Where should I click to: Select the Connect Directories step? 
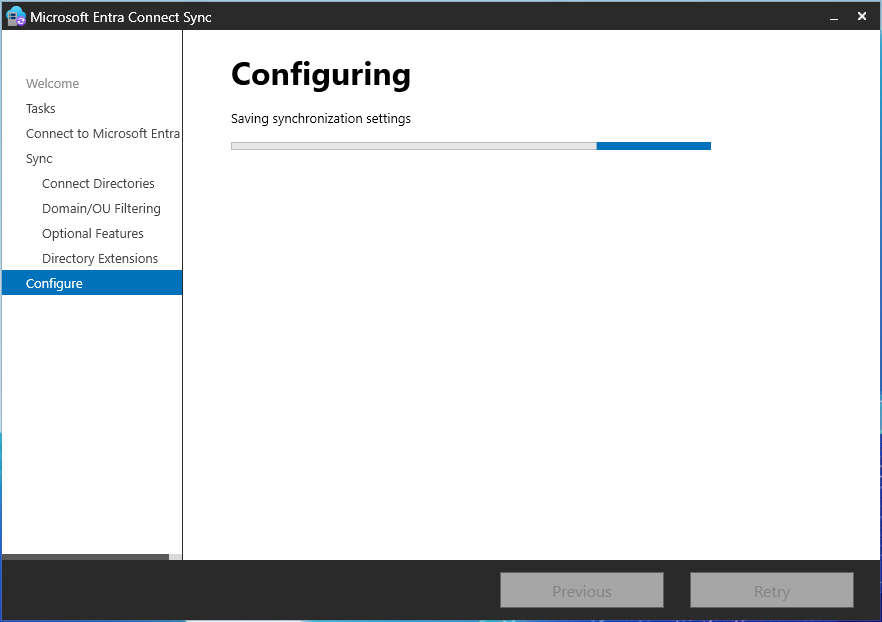[x=98, y=183]
